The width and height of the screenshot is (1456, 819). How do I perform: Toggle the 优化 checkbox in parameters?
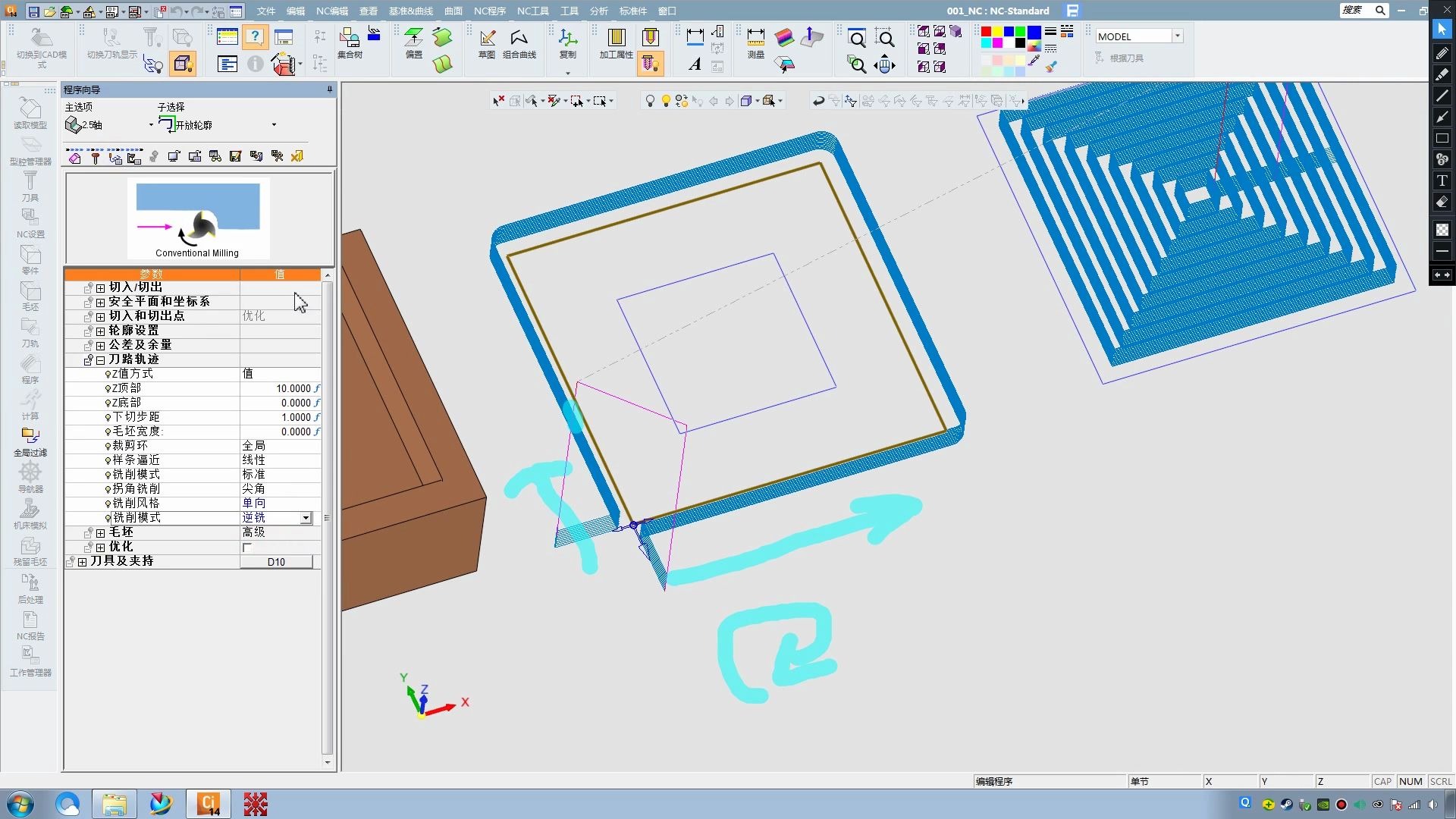coord(247,548)
